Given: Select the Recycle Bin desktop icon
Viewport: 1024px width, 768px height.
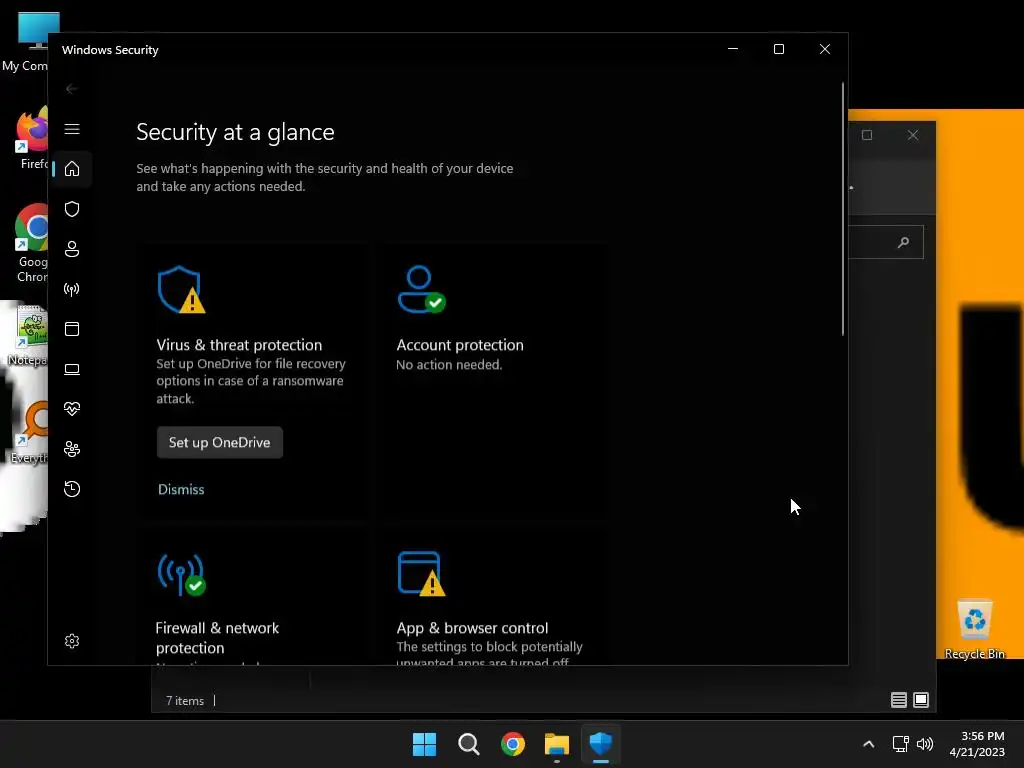Looking at the screenshot, I should [x=974, y=629].
